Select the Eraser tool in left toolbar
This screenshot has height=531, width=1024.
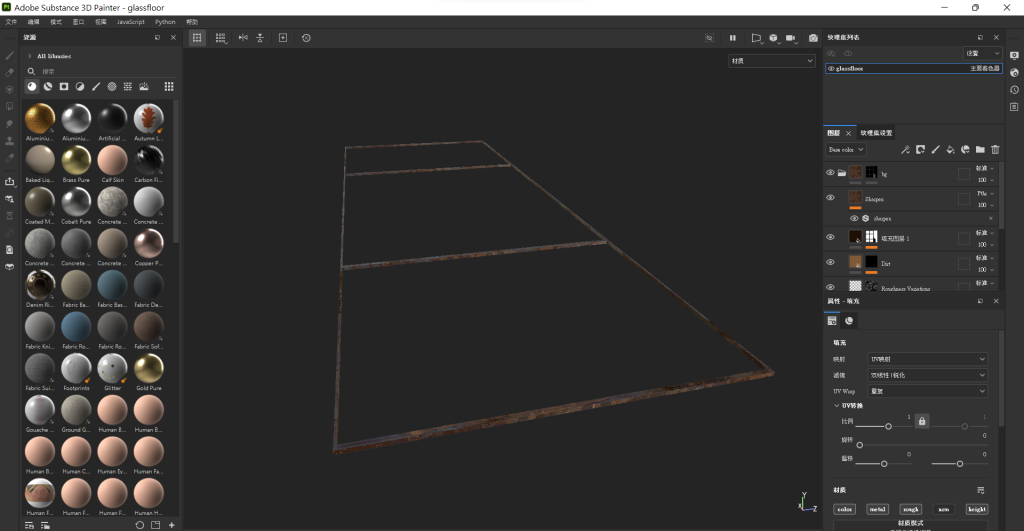(x=10, y=72)
